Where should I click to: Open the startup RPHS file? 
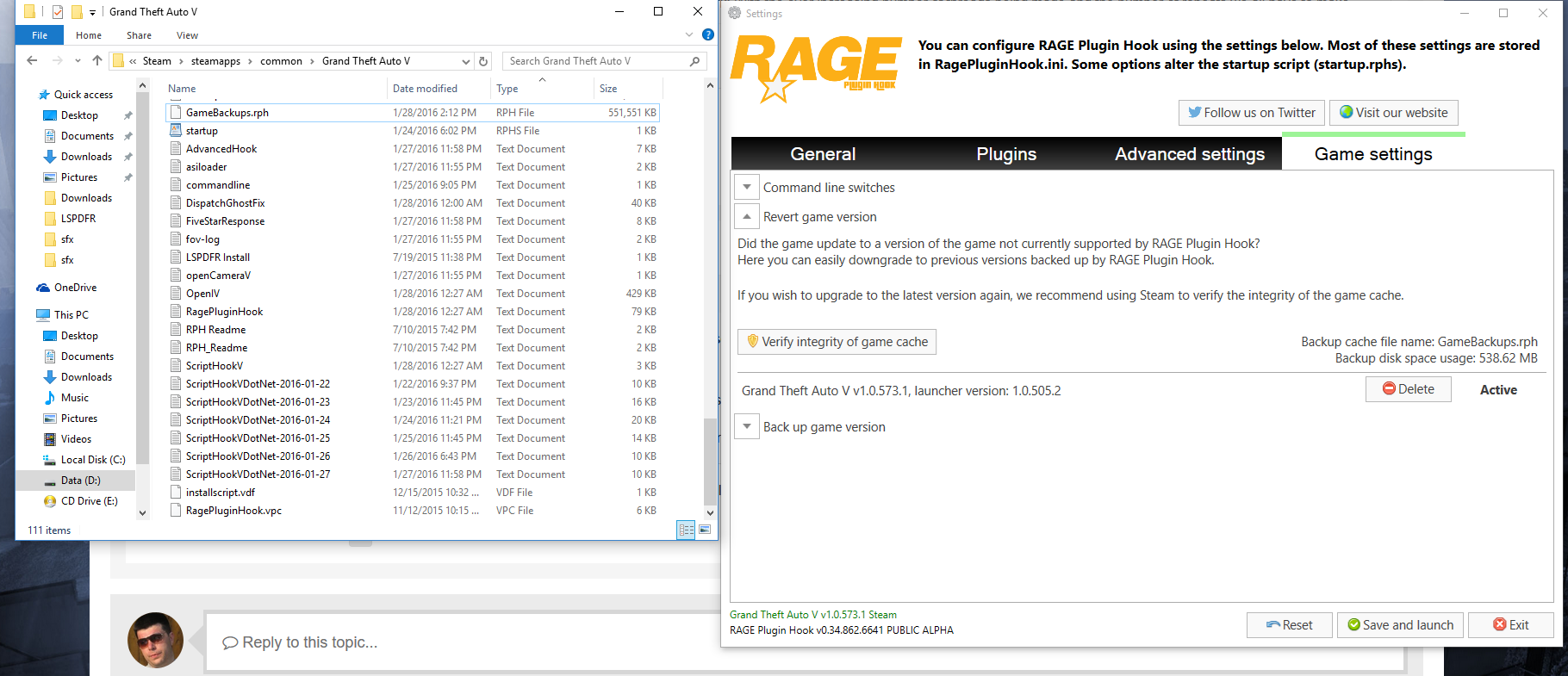[x=202, y=131]
